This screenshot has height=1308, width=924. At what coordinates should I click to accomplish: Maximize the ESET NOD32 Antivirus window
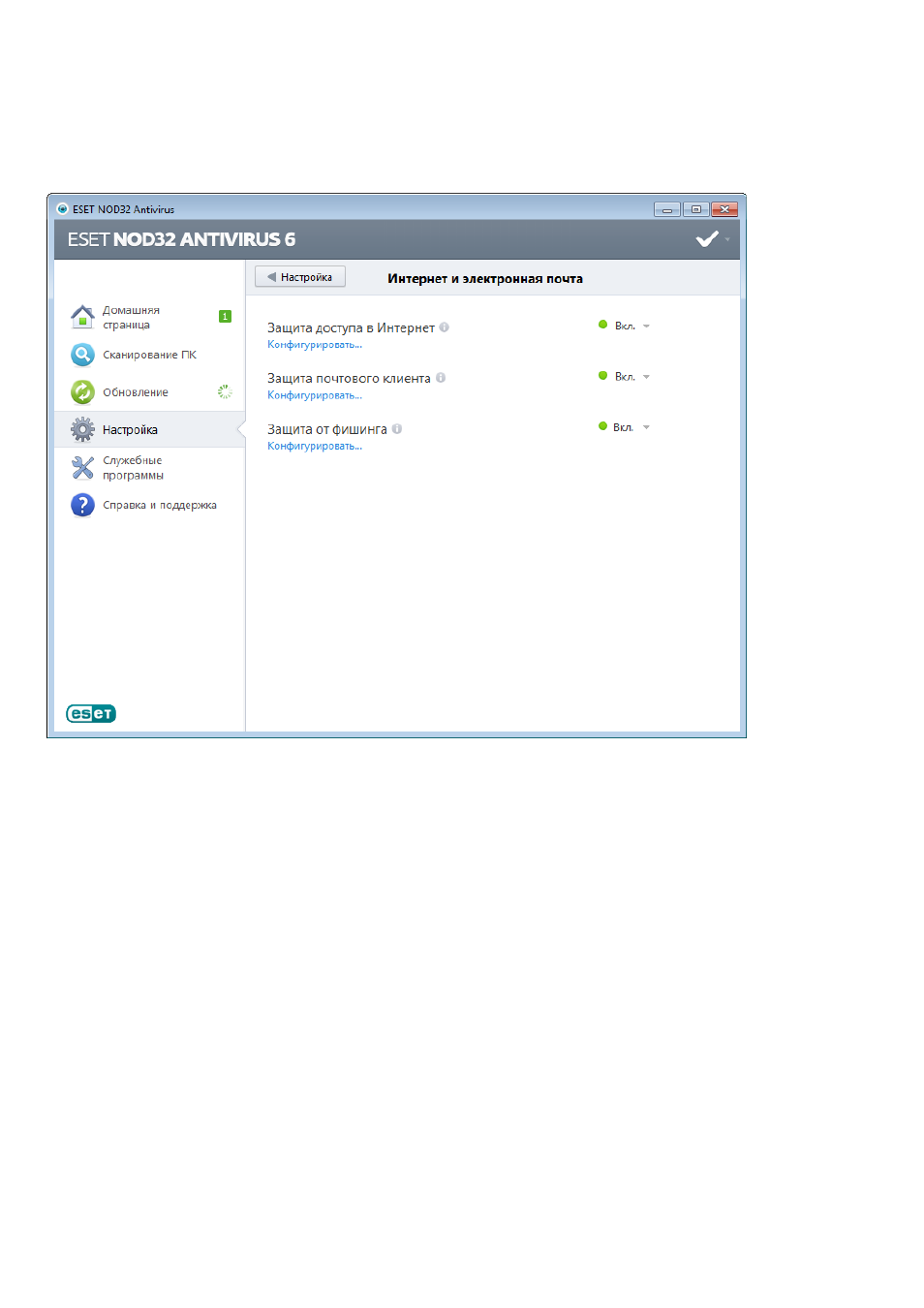pyautogui.click(x=695, y=209)
